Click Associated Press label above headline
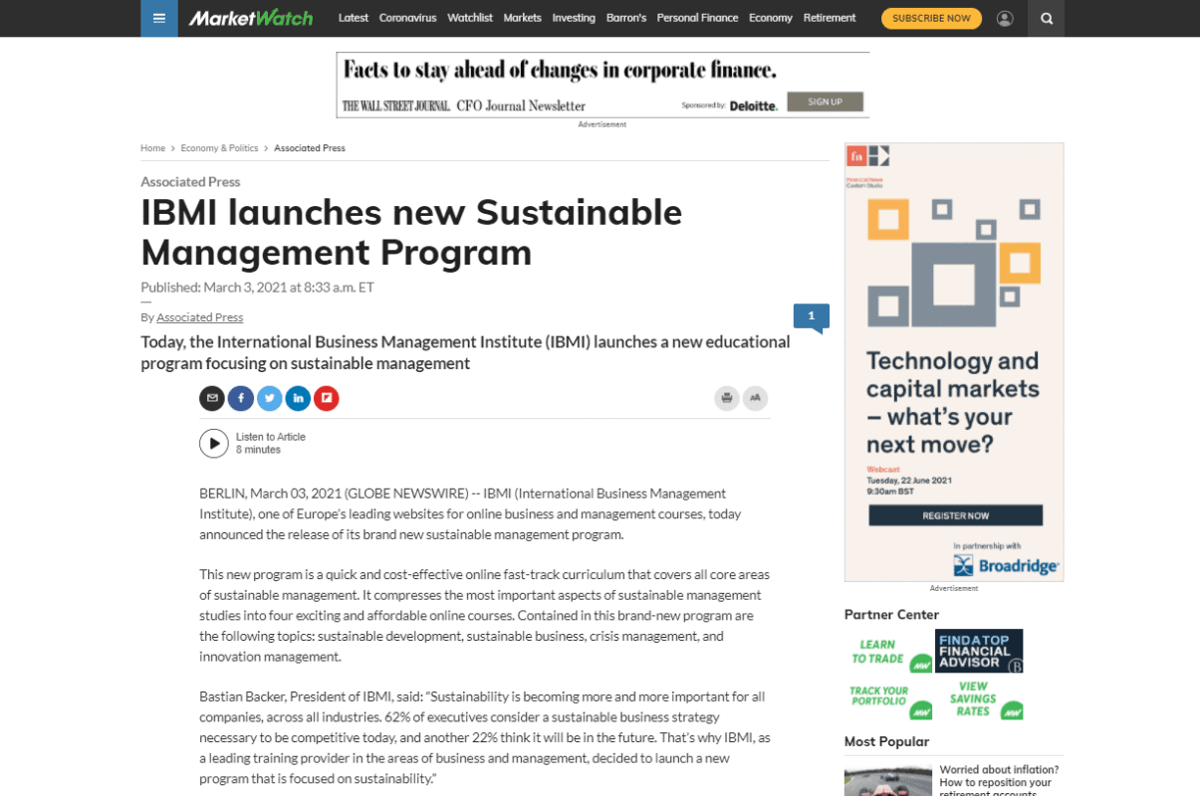The width and height of the screenshot is (1200, 796). tap(190, 182)
